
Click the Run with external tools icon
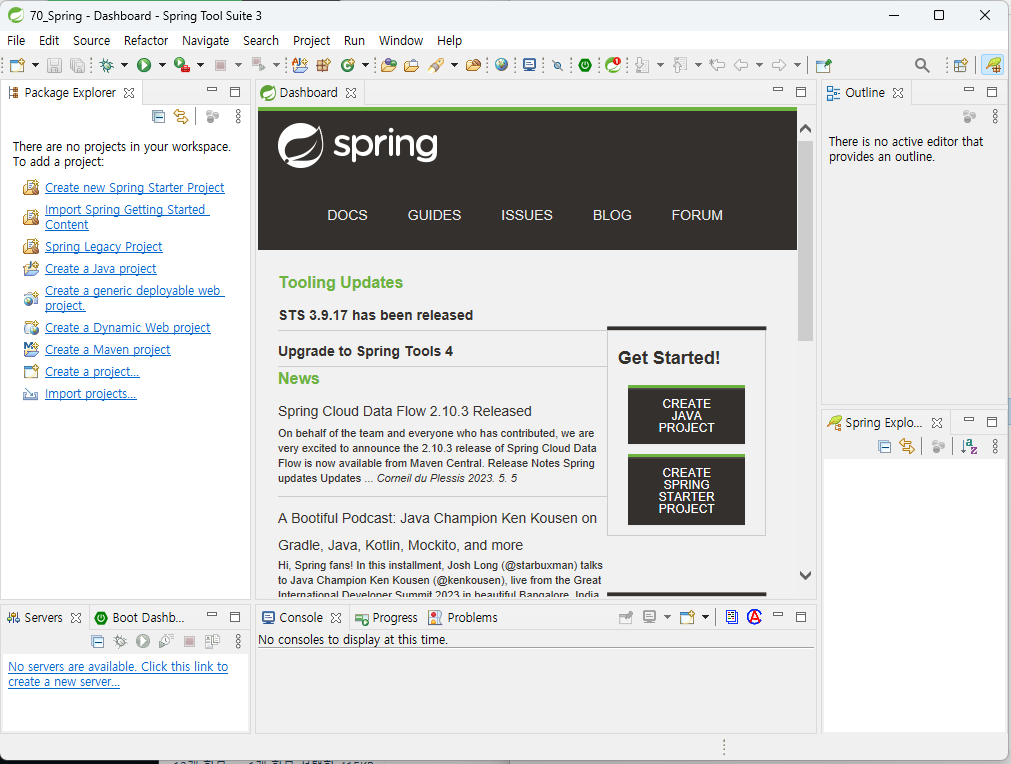[182, 65]
